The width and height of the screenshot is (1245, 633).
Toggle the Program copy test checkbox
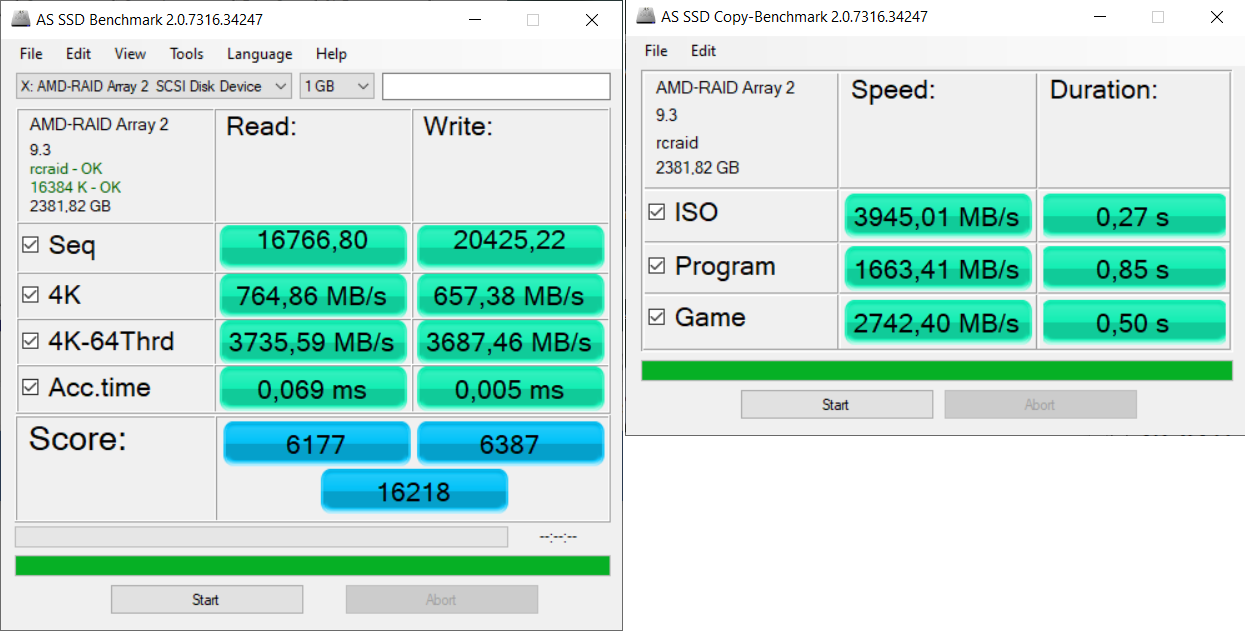(x=656, y=266)
